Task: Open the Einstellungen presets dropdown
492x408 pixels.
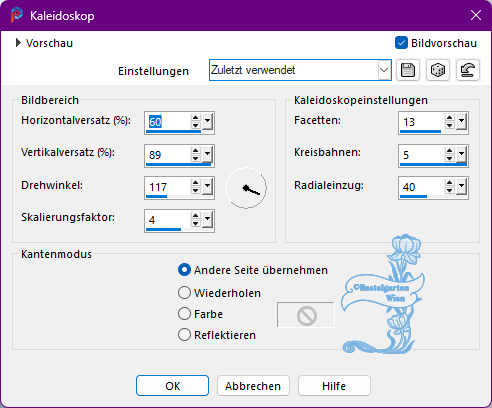Action: [384, 70]
